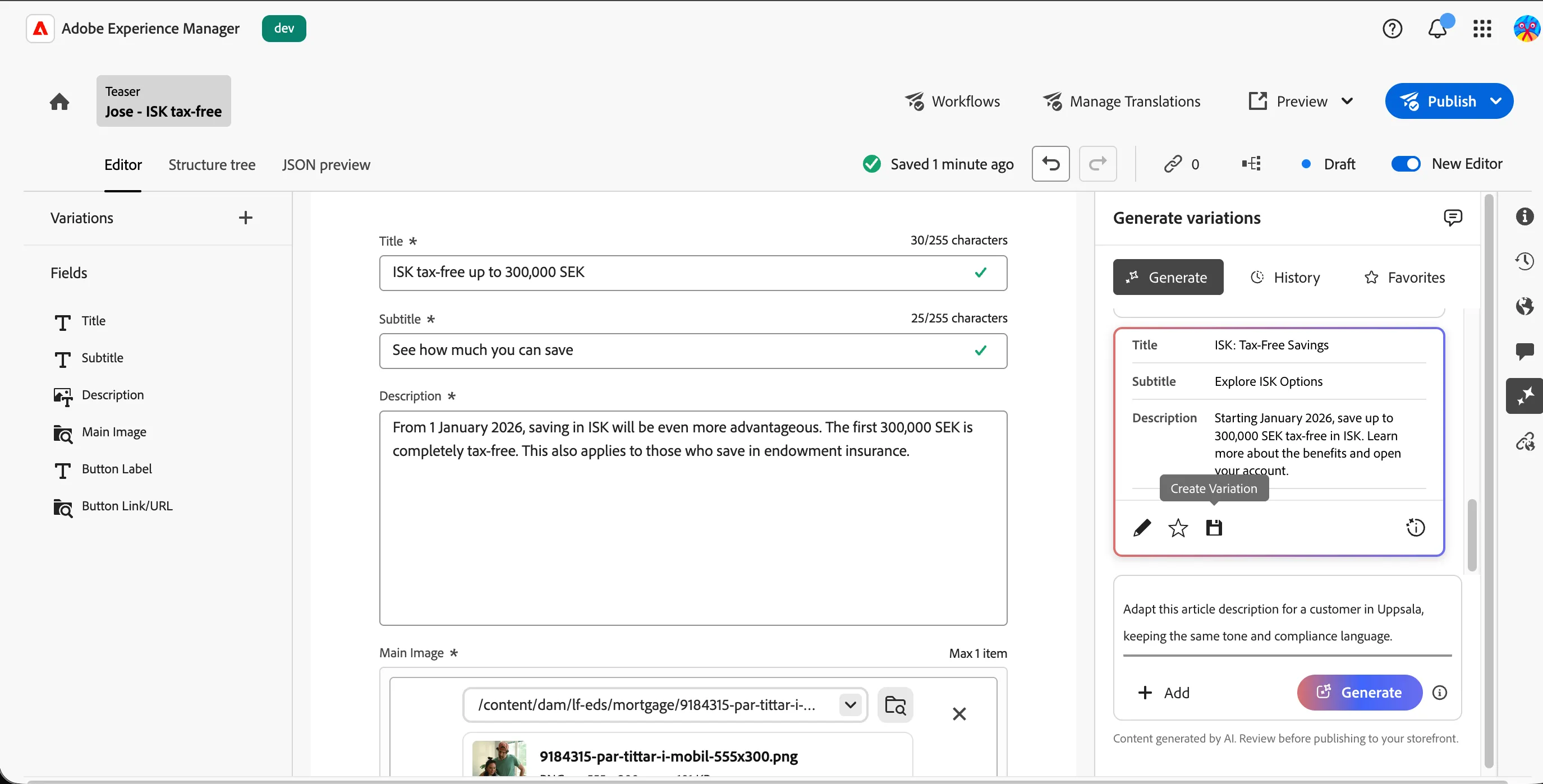Viewport: 1543px width, 784px height.
Task: Remove main image with X
Action: [x=959, y=714]
